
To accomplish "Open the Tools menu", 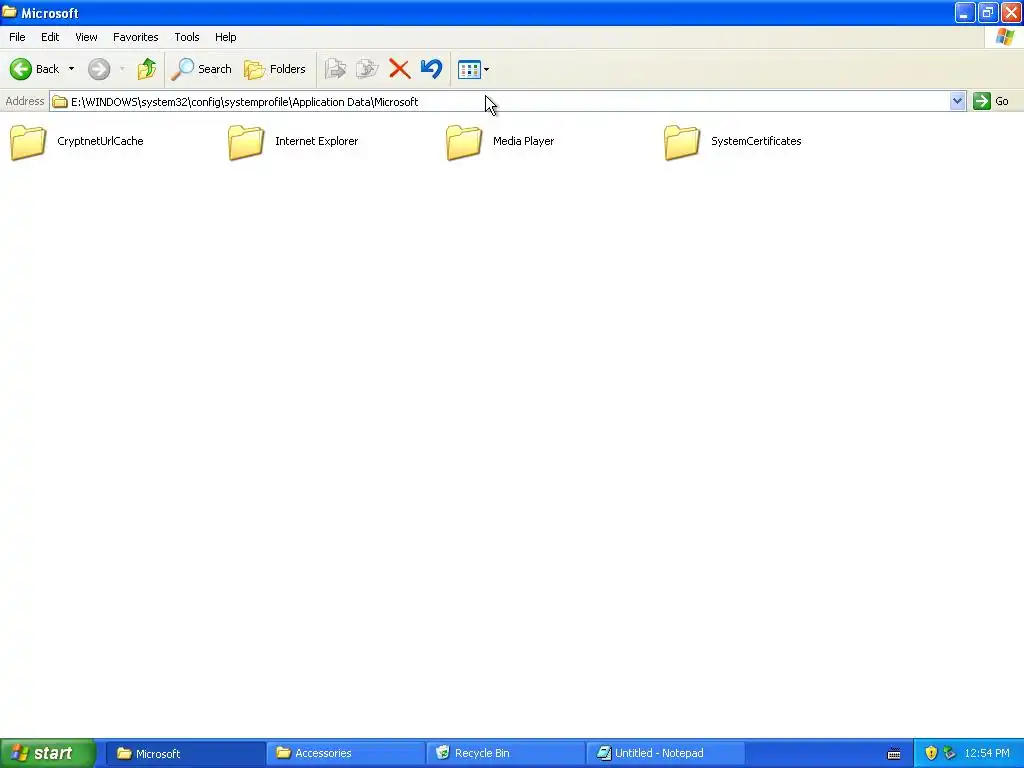I will (187, 37).
